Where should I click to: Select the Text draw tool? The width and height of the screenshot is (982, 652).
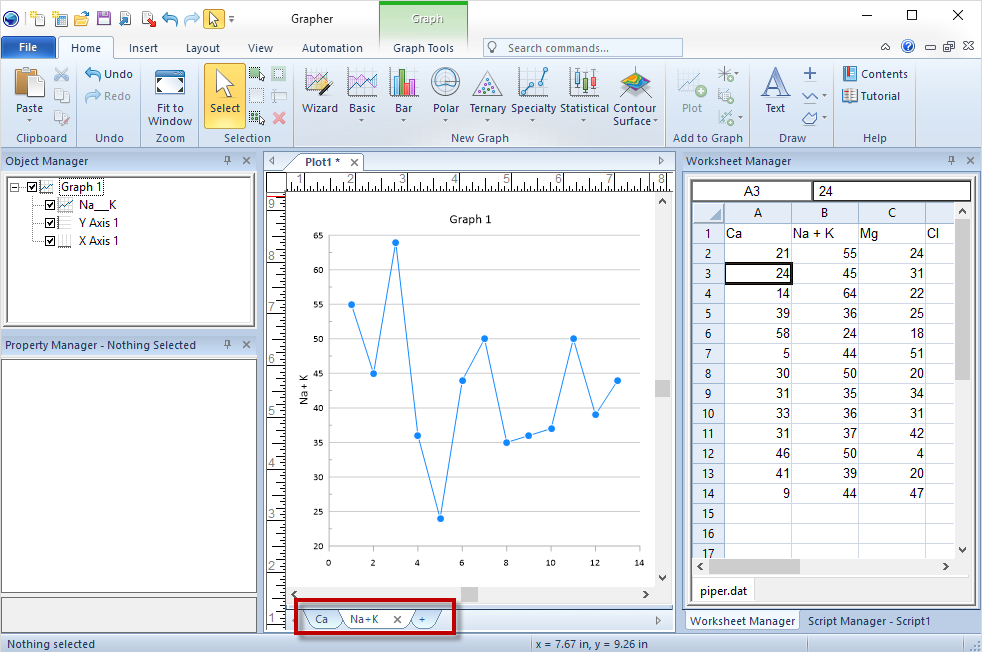click(x=775, y=91)
